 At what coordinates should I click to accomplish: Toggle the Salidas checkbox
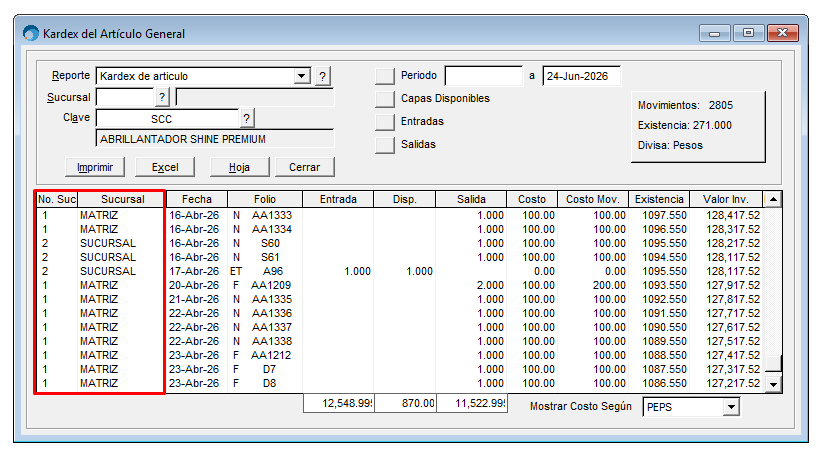385,145
